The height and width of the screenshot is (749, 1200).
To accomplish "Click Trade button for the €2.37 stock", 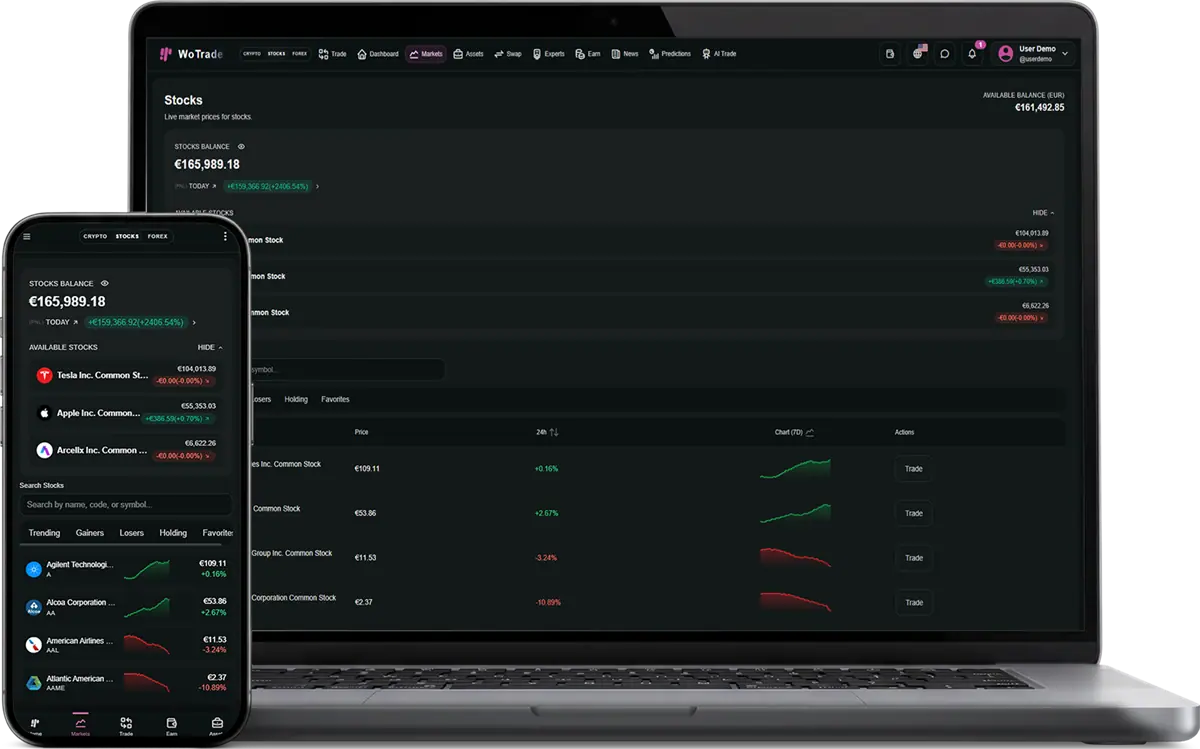I will tap(914, 603).
